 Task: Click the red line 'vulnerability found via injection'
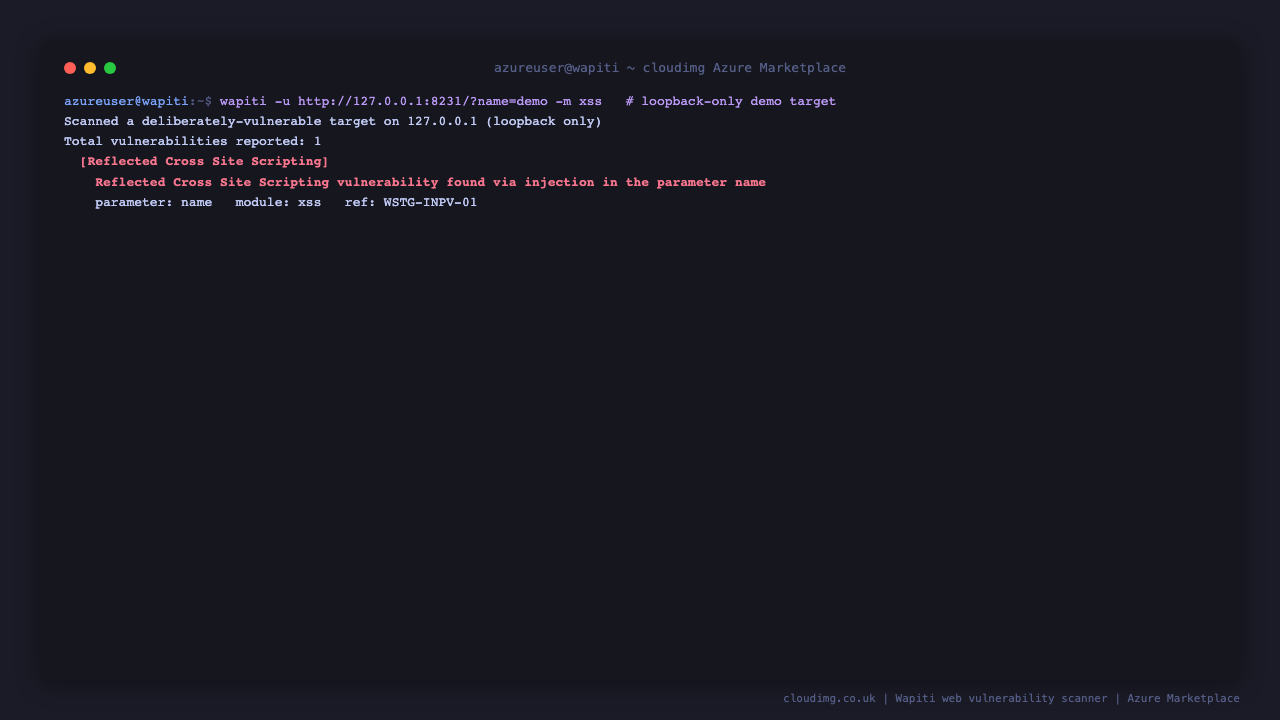click(430, 182)
